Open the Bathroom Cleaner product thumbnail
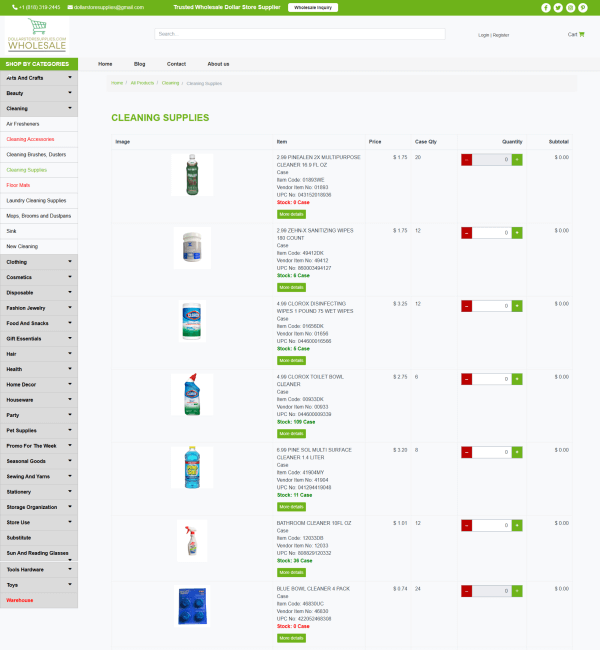Viewport: 600px width, 650px height. point(192,541)
